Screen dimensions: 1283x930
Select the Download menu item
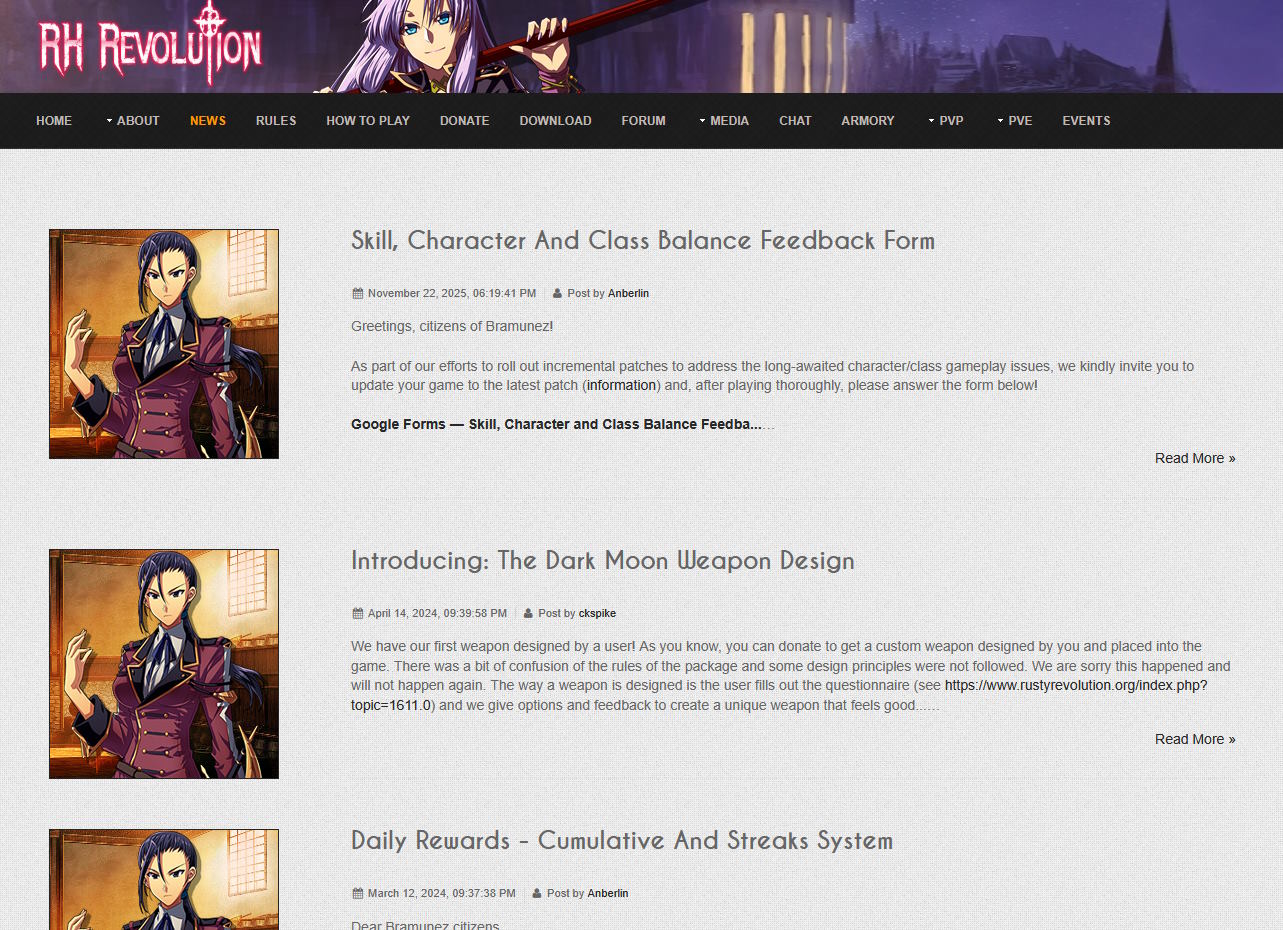point(555,121)
